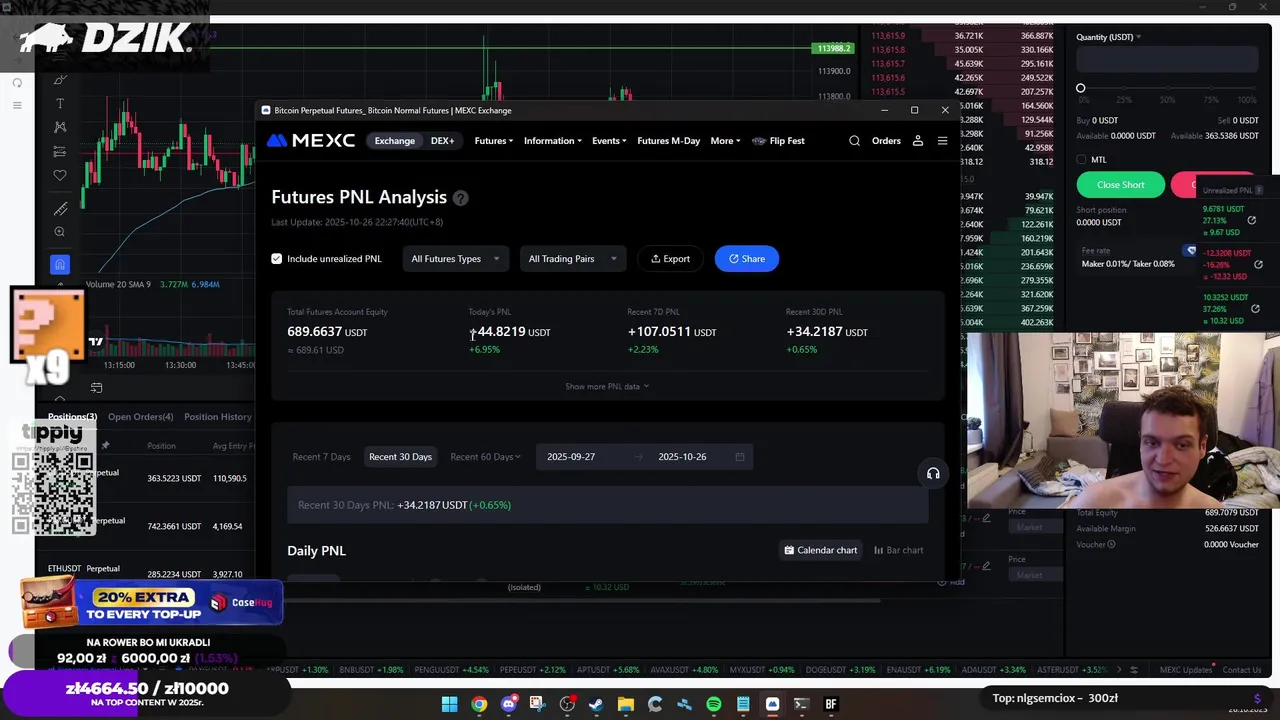This screenshot has height=720, width=1280.
Task: Open Steam from the taskbar
Action: point(596,704)
